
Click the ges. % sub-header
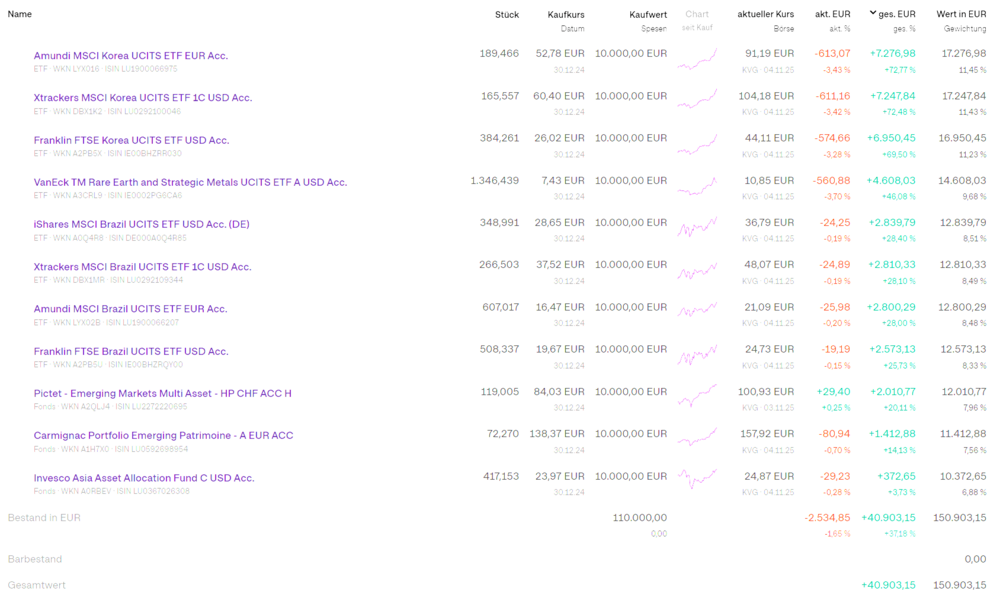(x=904, y=29)
